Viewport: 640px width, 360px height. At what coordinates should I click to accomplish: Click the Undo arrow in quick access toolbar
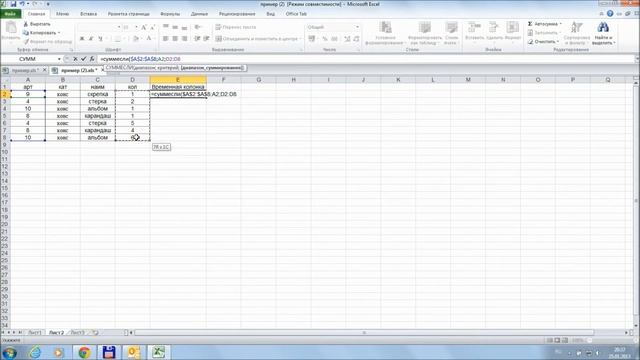click(22, 4)
